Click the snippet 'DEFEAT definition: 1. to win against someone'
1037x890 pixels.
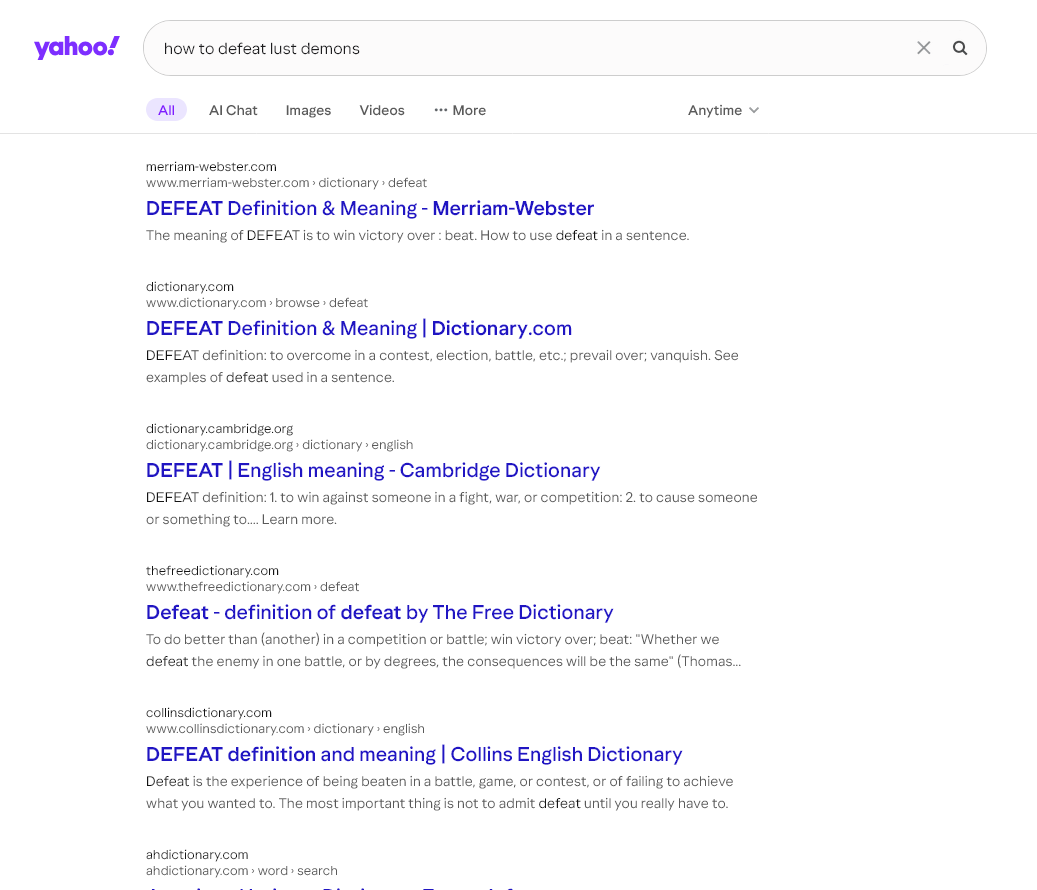click(452, 508)
